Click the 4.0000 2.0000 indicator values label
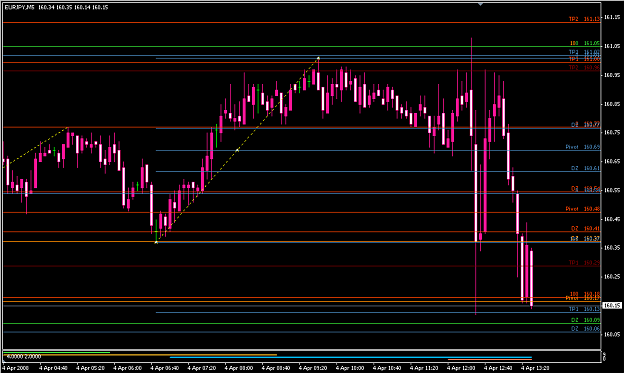Image resolution: width=625 pixels, height=374 pixels. [x=24, y=356]
